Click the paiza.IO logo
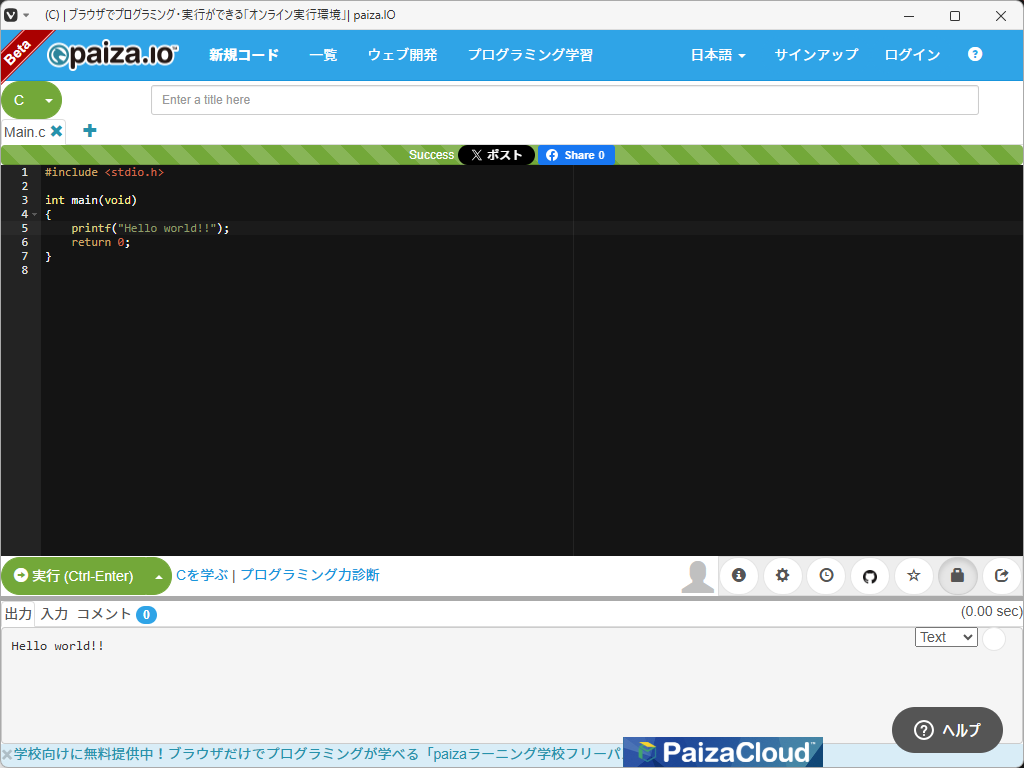The width and height of the screenshot is (1024, 768). [x=112, y=55]
